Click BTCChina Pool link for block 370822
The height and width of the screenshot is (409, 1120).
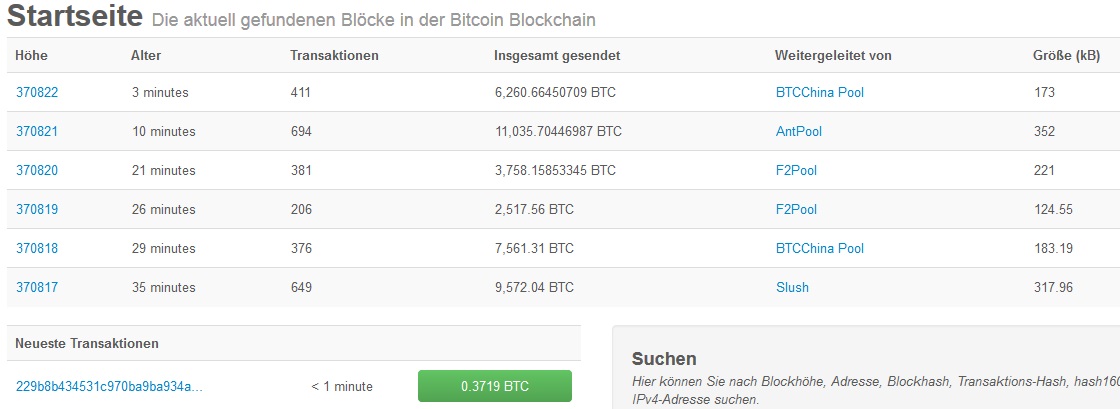pyautogui.click(x=819, y=92)
